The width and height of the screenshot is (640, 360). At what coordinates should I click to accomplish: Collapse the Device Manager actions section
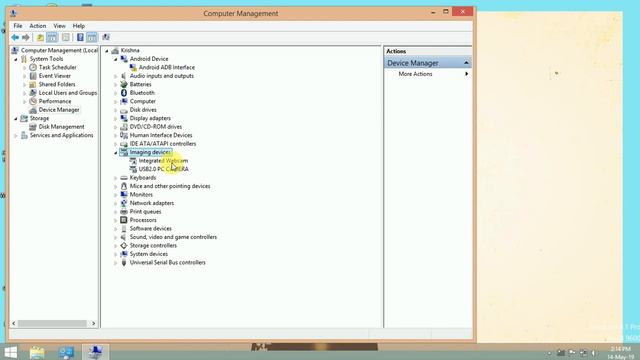tap(466, 63)
